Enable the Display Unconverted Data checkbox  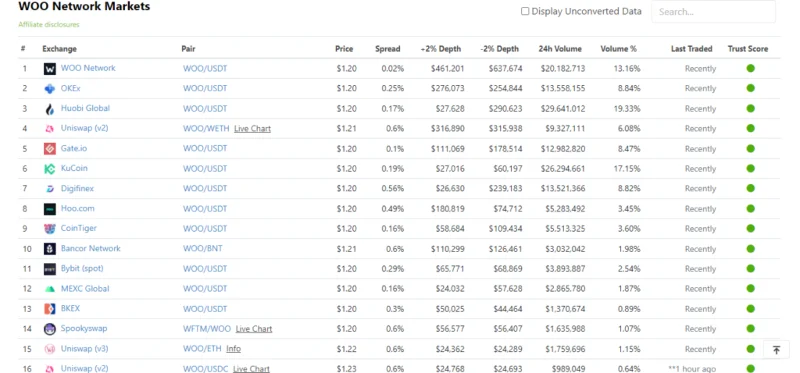click(x=524, y=11)
